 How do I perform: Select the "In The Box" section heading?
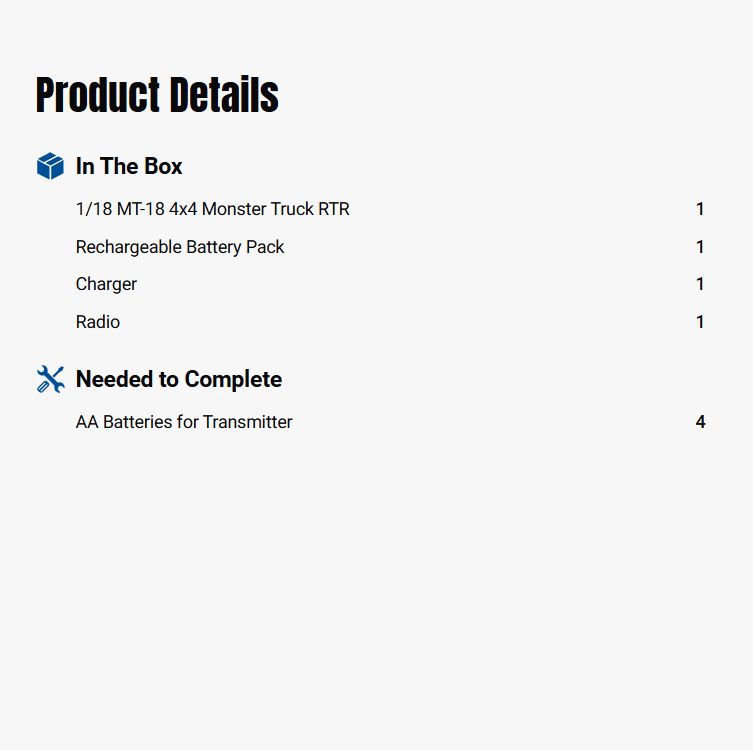tap(129, 166)
